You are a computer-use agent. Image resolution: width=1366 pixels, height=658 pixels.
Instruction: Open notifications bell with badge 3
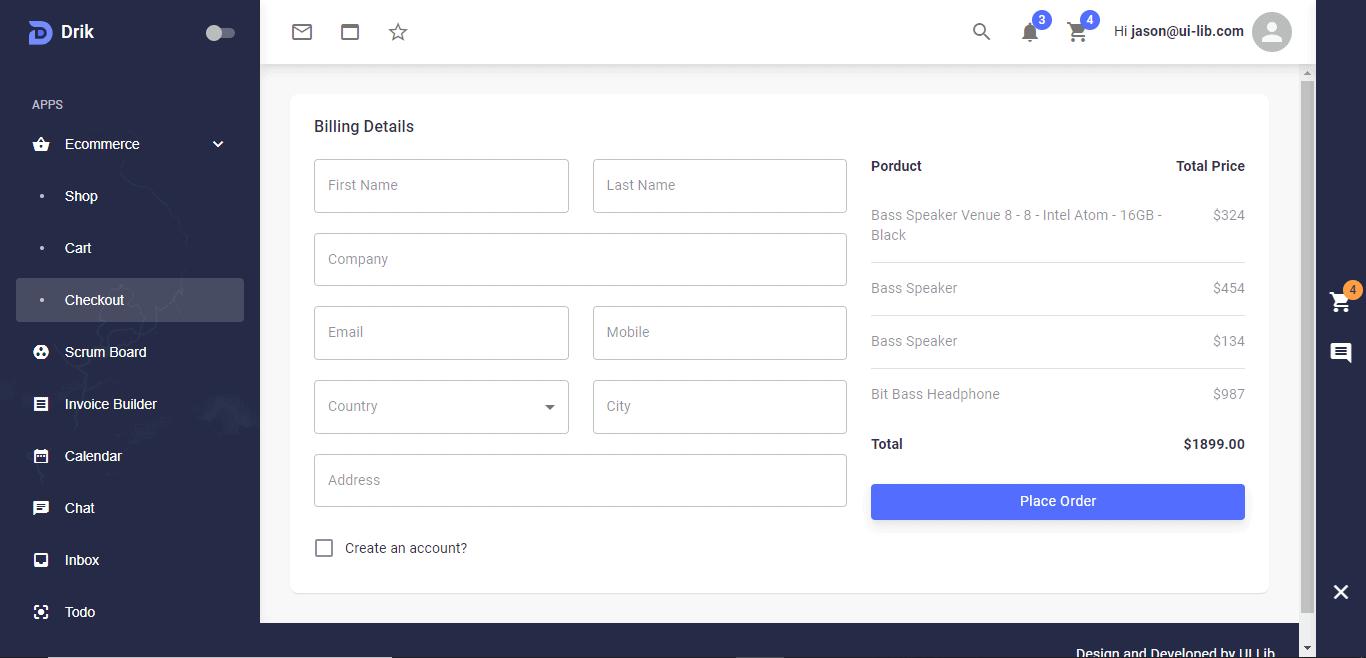(x=1030, y=32)
